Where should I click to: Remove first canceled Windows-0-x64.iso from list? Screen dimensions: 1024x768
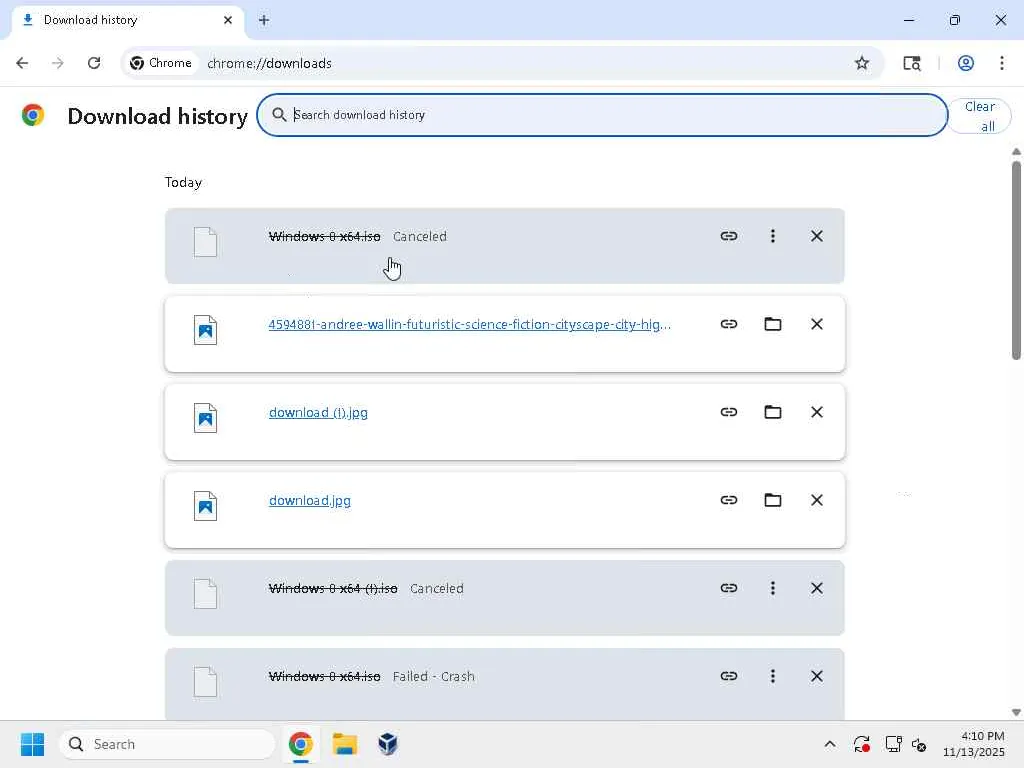816,236
